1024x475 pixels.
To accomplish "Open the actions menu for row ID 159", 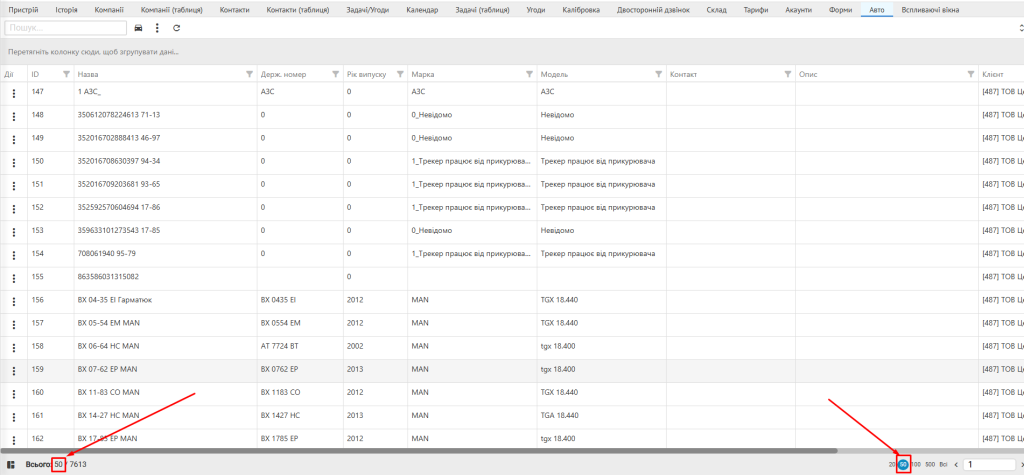I will [14, 371].
